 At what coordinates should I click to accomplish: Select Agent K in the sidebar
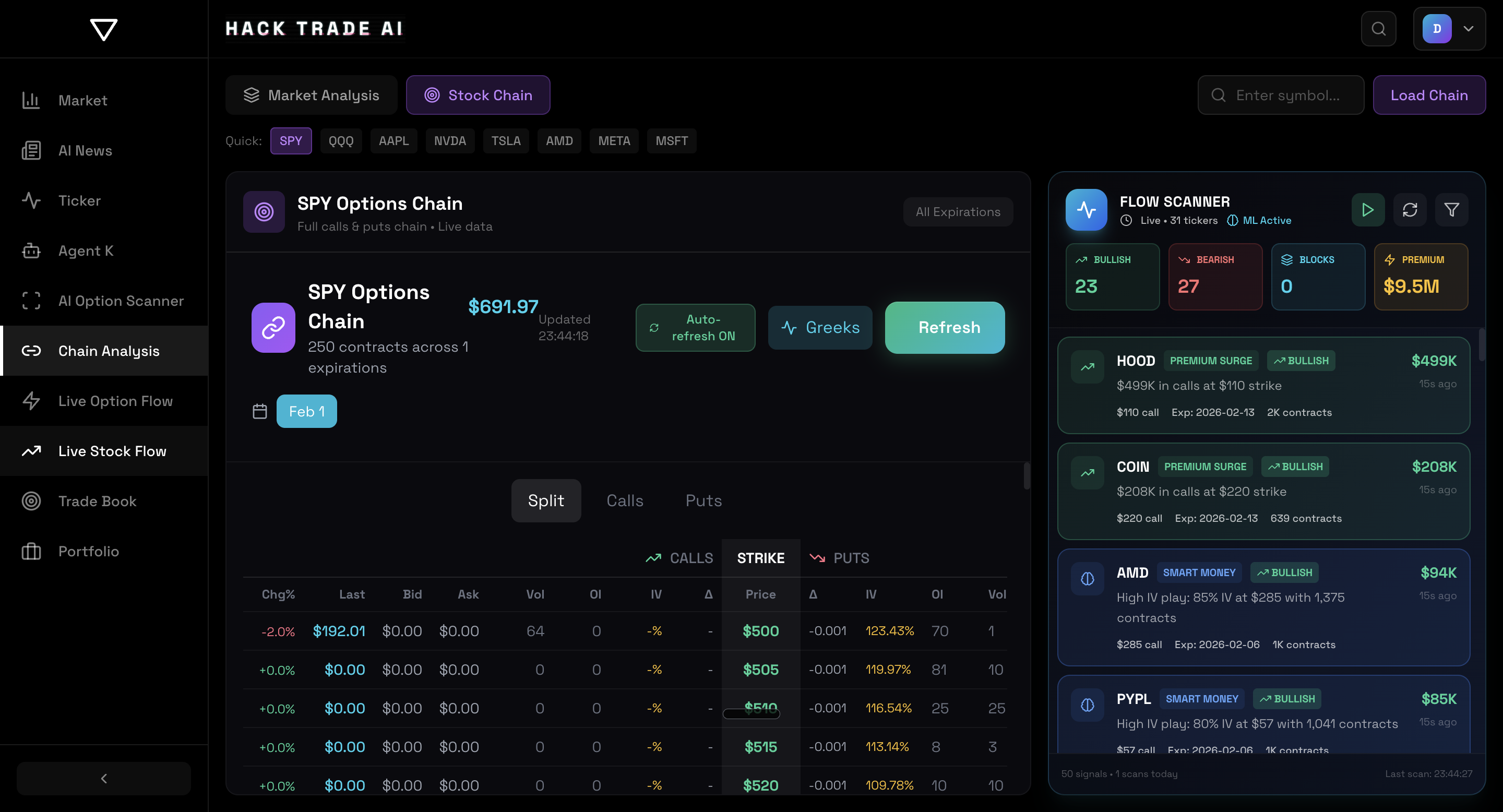(x=86, y=251)
